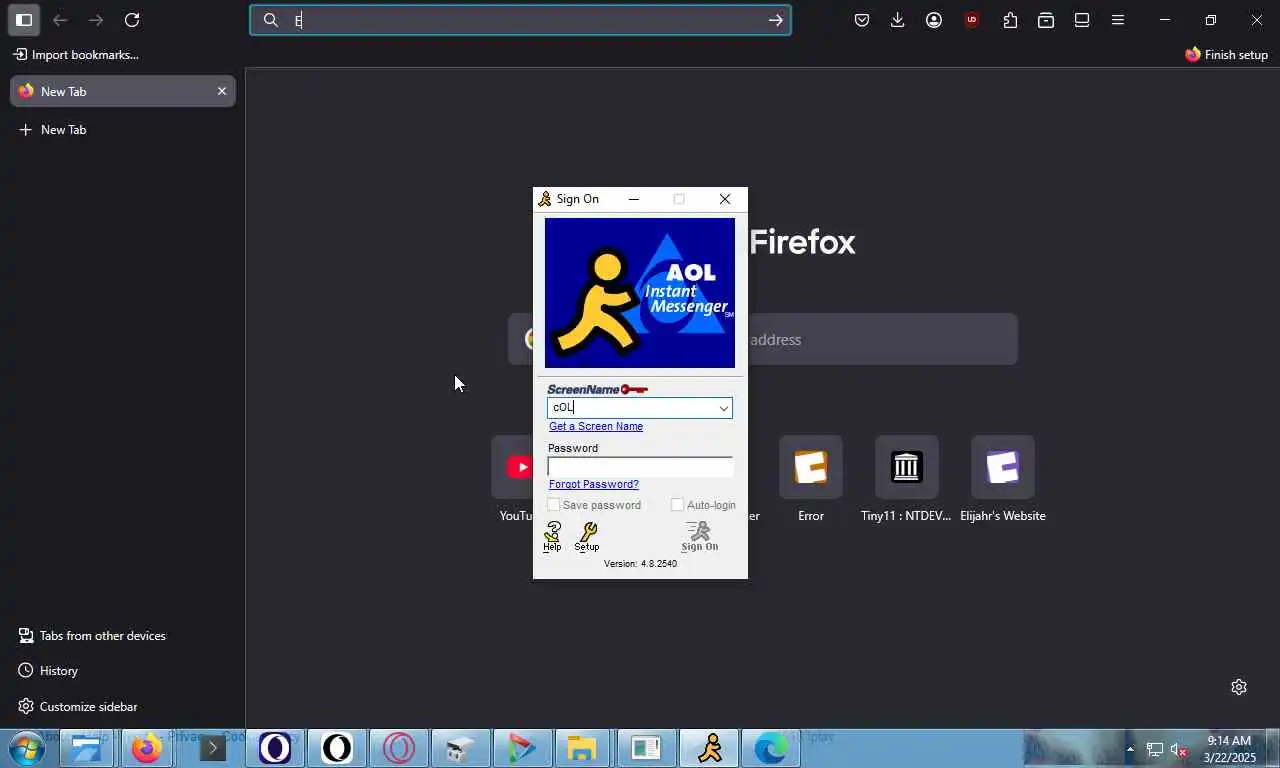
Task: Click the network tray icon
Action: pyautogui.click(x=1155, y=749)
